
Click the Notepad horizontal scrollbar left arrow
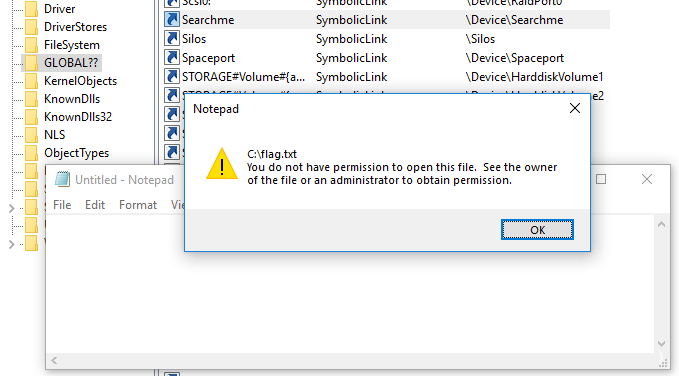tap(54, 360)
